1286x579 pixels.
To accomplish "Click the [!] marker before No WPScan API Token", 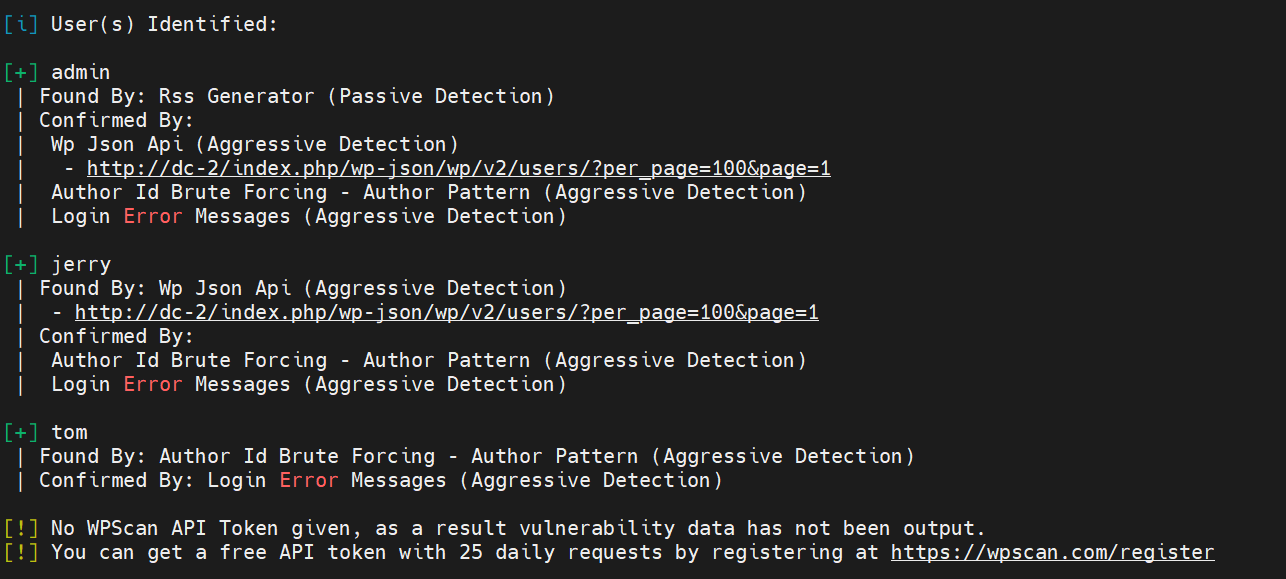I will pos(21,528).
